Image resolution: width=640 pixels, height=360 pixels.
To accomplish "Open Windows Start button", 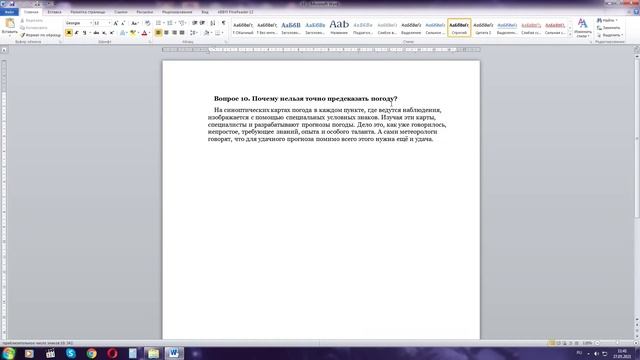I will click(8, 353).
